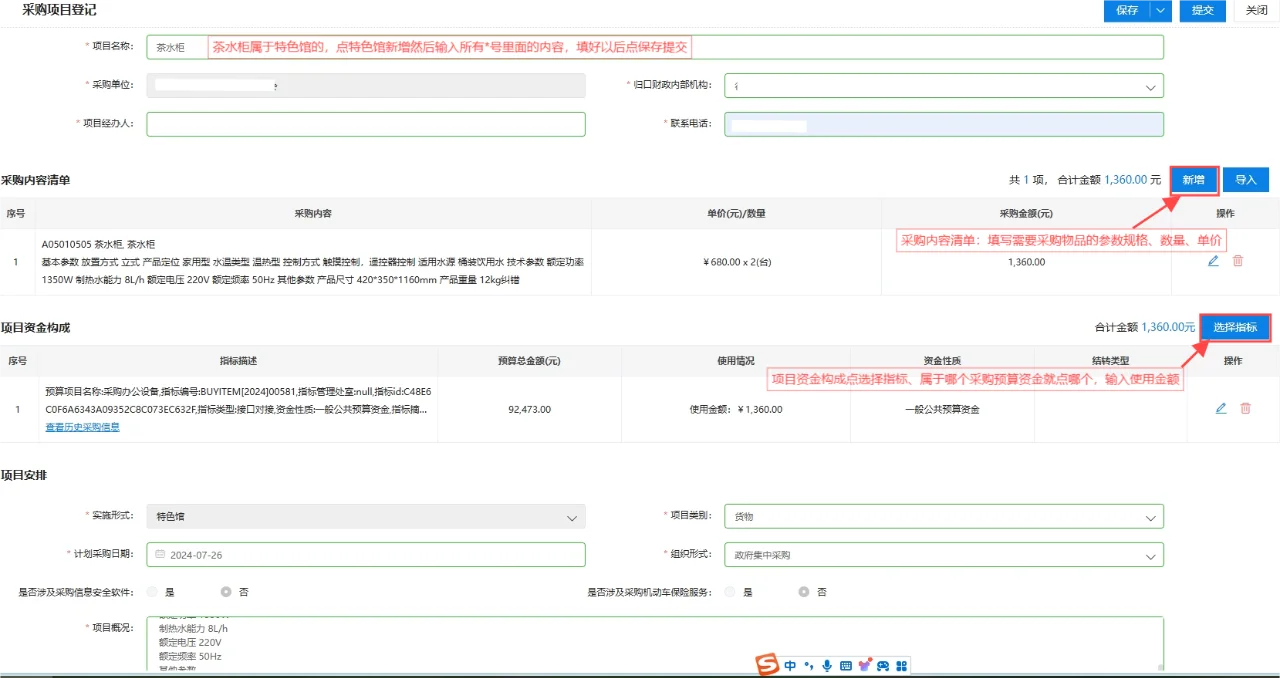The height and width of the screenshot is (678, 1280).
Task: Open the 实施形式 特色馆 dropdown
Action: [366, 517]
